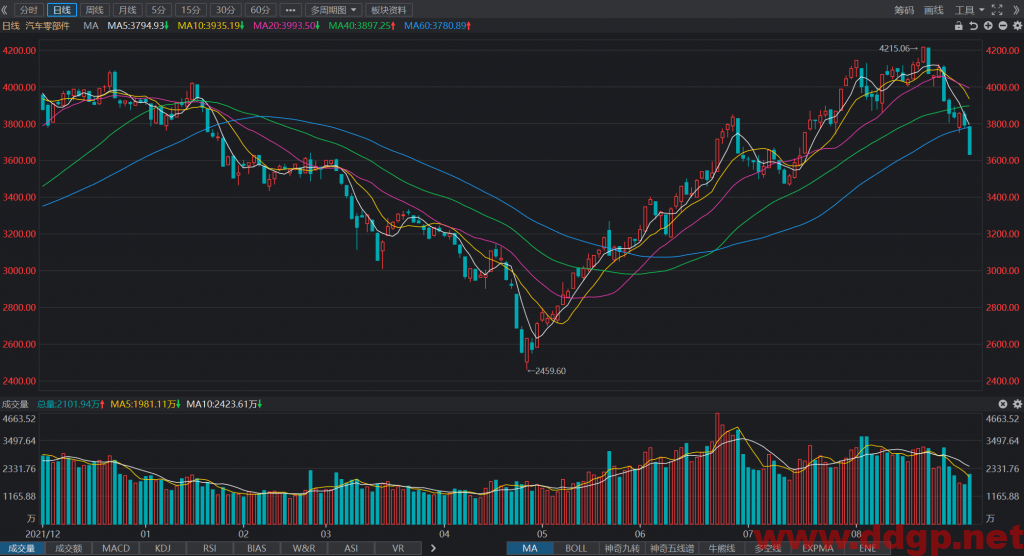Click 汽车零部件 sector name label
Screen dimensions: 1024x556
47,25
